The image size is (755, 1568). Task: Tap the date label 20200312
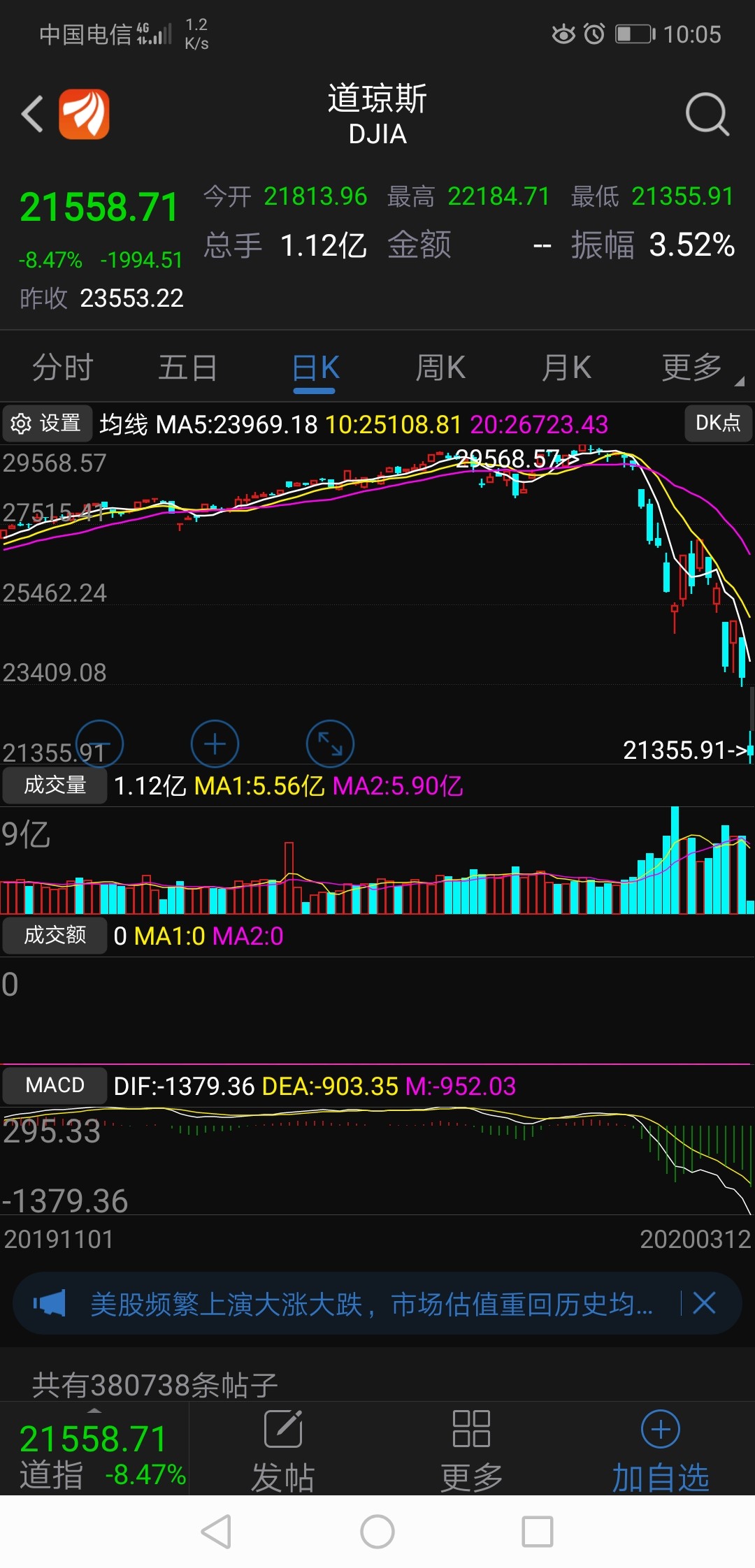point(696,1239)
